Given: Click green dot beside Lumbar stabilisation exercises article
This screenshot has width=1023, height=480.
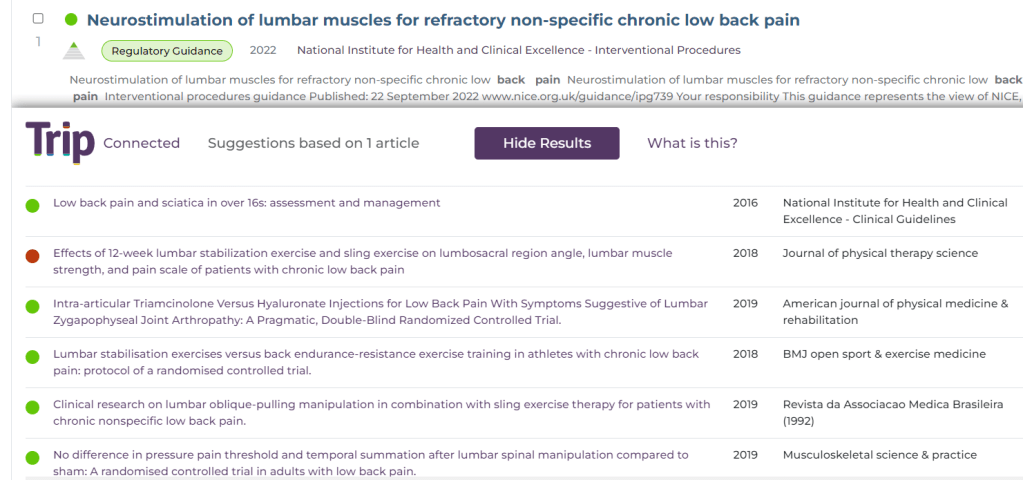Looking at the screenshot, I should tap(33, 356).
